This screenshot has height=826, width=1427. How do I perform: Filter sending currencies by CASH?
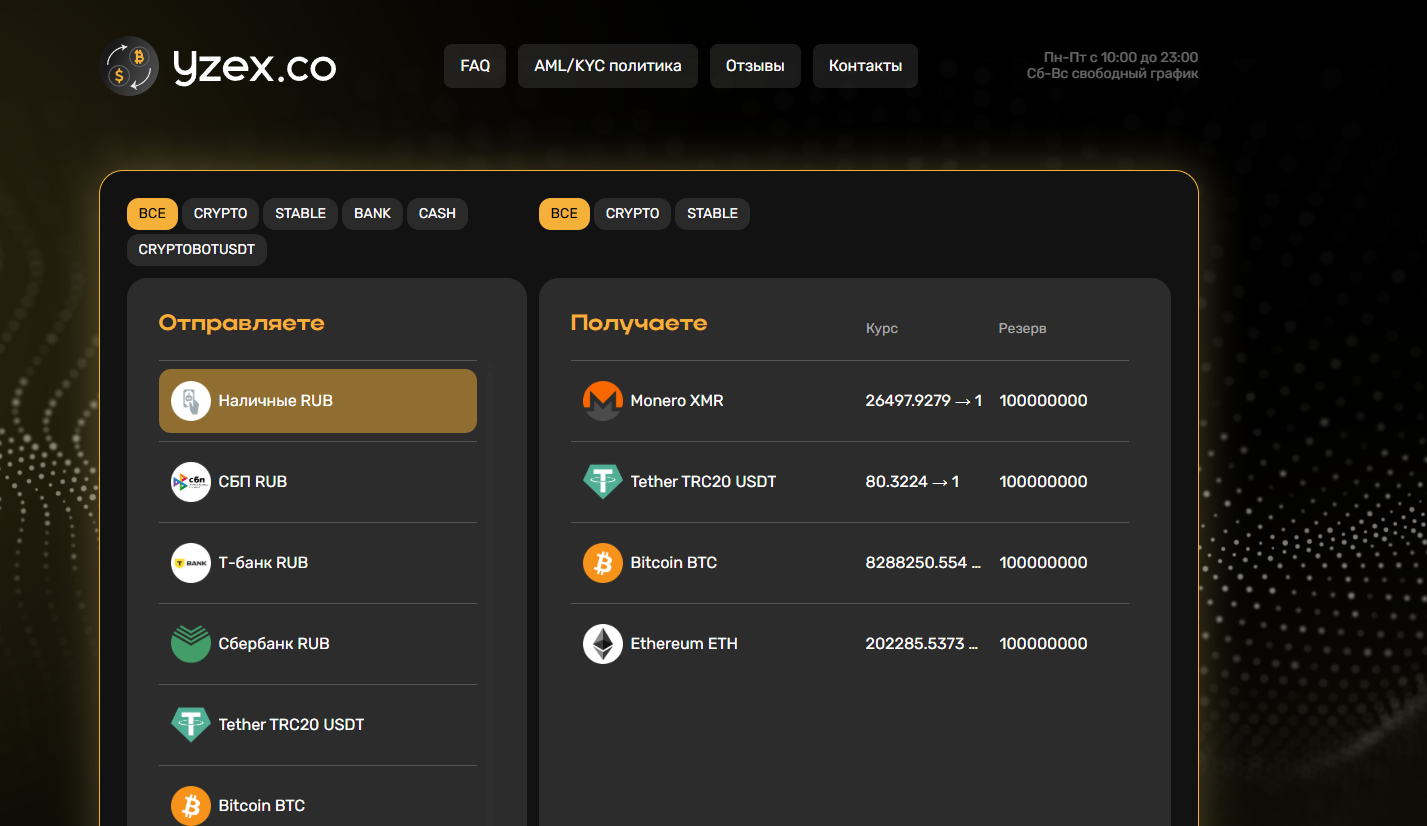pyautogui.click(x=437, y=214)
